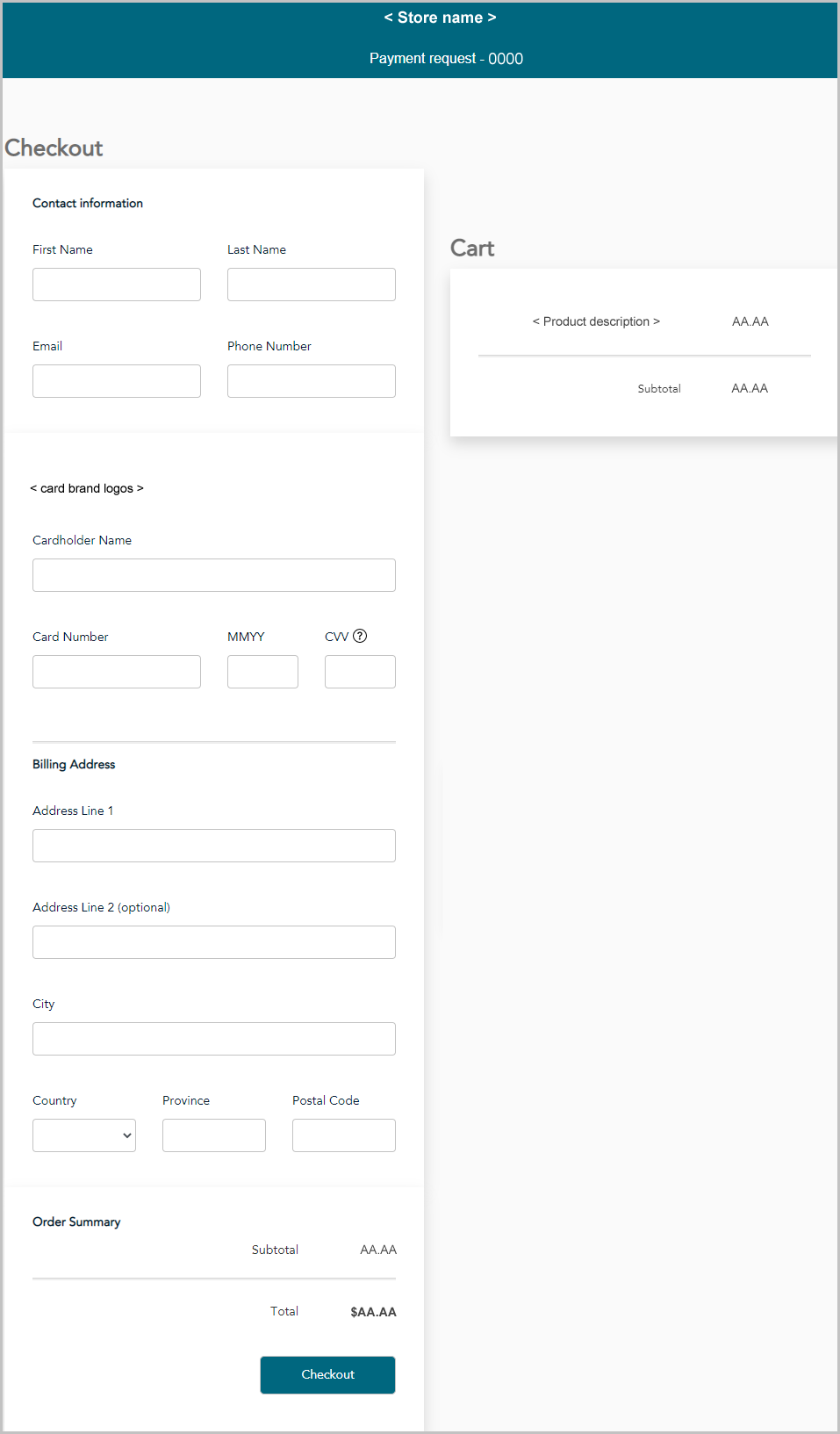The image size is (840, 1434).
Task: Focus the Address Line 2 optional field
Action: pyautogui.click(x=214, y=942)
